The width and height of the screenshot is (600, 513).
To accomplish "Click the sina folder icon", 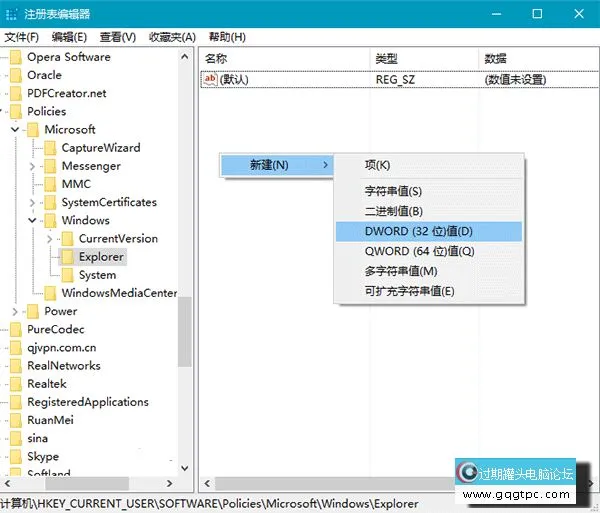I will point(16,439).
